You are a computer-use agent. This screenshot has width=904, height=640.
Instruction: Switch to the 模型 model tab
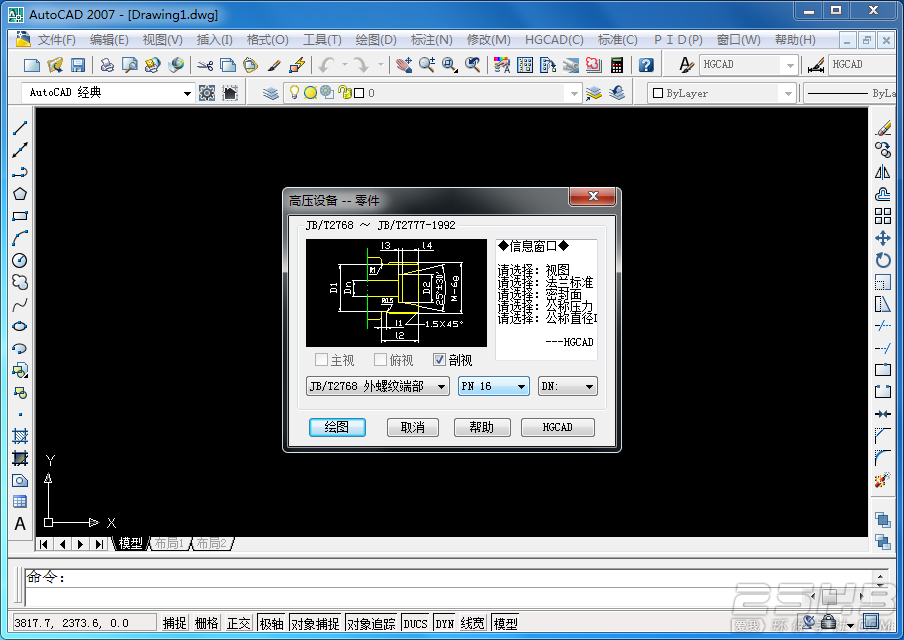tap(130, 543)
